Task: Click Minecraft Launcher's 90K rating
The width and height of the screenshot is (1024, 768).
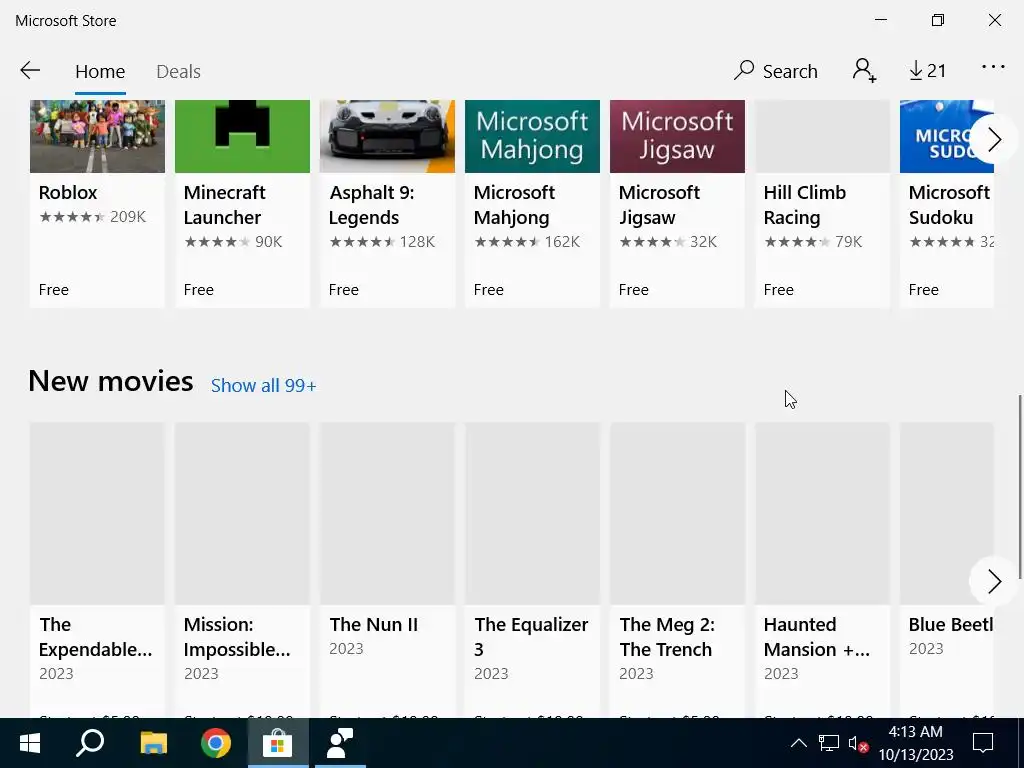Action: (x=268, y=242)
